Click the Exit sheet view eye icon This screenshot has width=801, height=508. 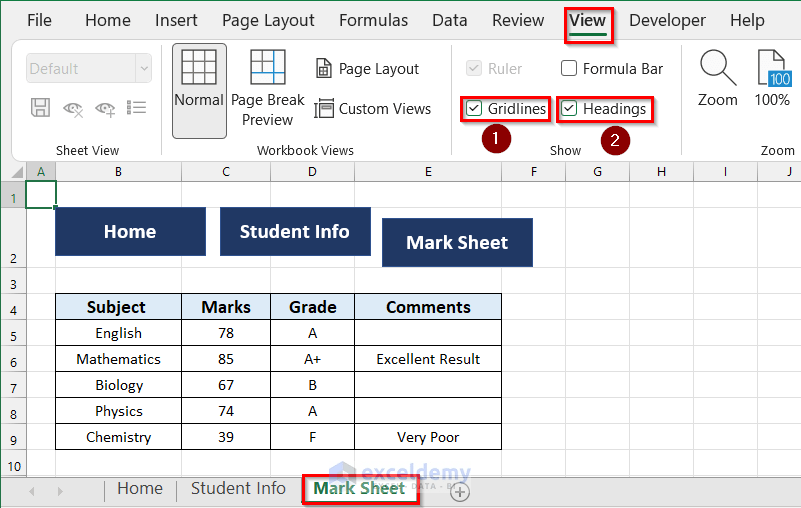73,108
